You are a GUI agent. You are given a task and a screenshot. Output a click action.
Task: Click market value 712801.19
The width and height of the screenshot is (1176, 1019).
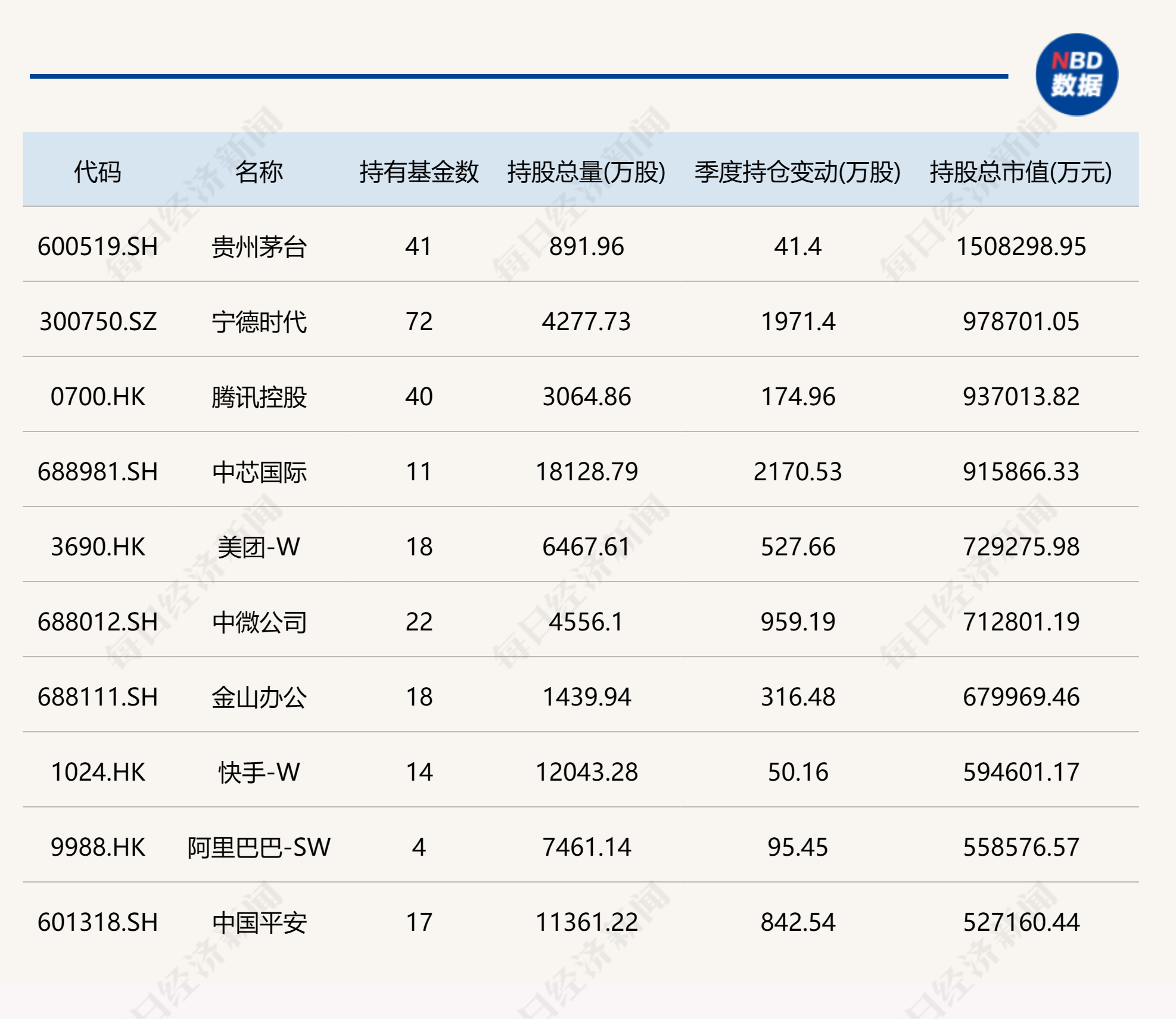[1021, 622]
